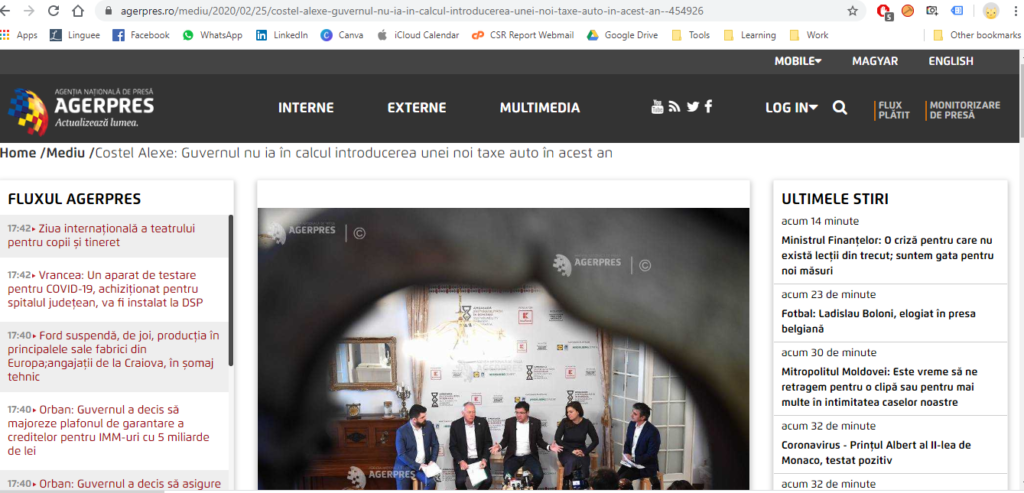Screen dimensions: 1024x493
Task: Open the Facebook bookmark
Action: click(x=140, y=35)
